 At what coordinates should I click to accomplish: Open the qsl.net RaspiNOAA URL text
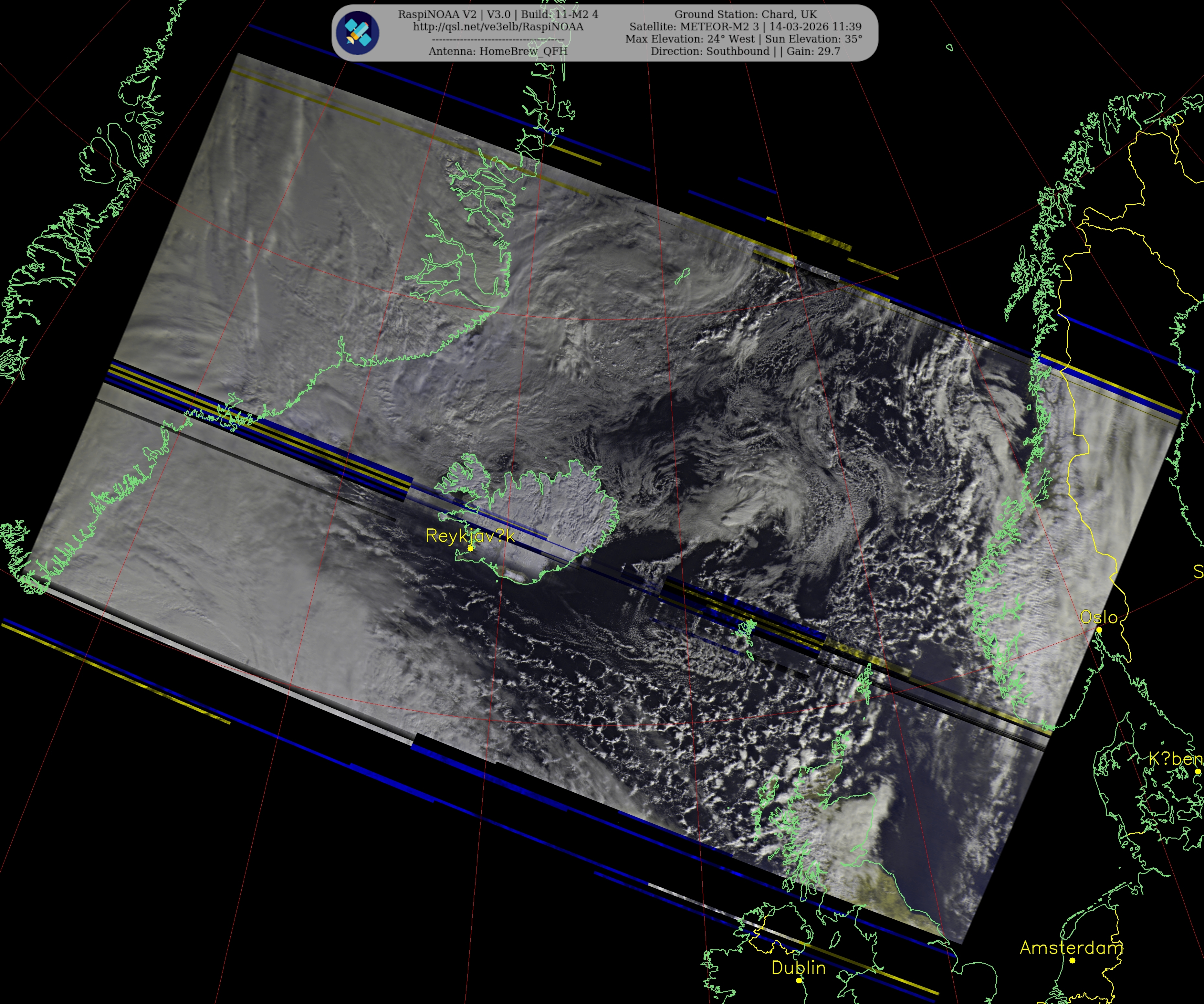[x=497, y=27]
